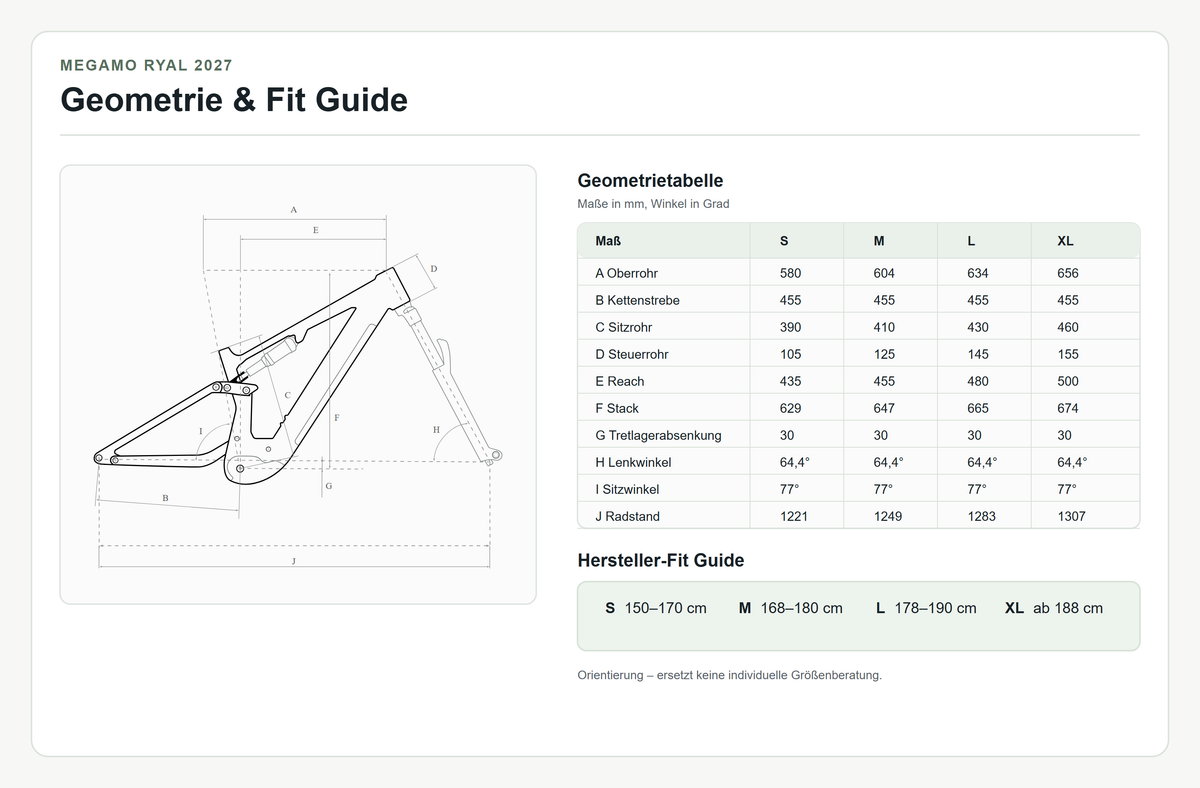Click the Geometrietabelle heading
Screen dimensions: 1200x788
(x=650, y=181)
